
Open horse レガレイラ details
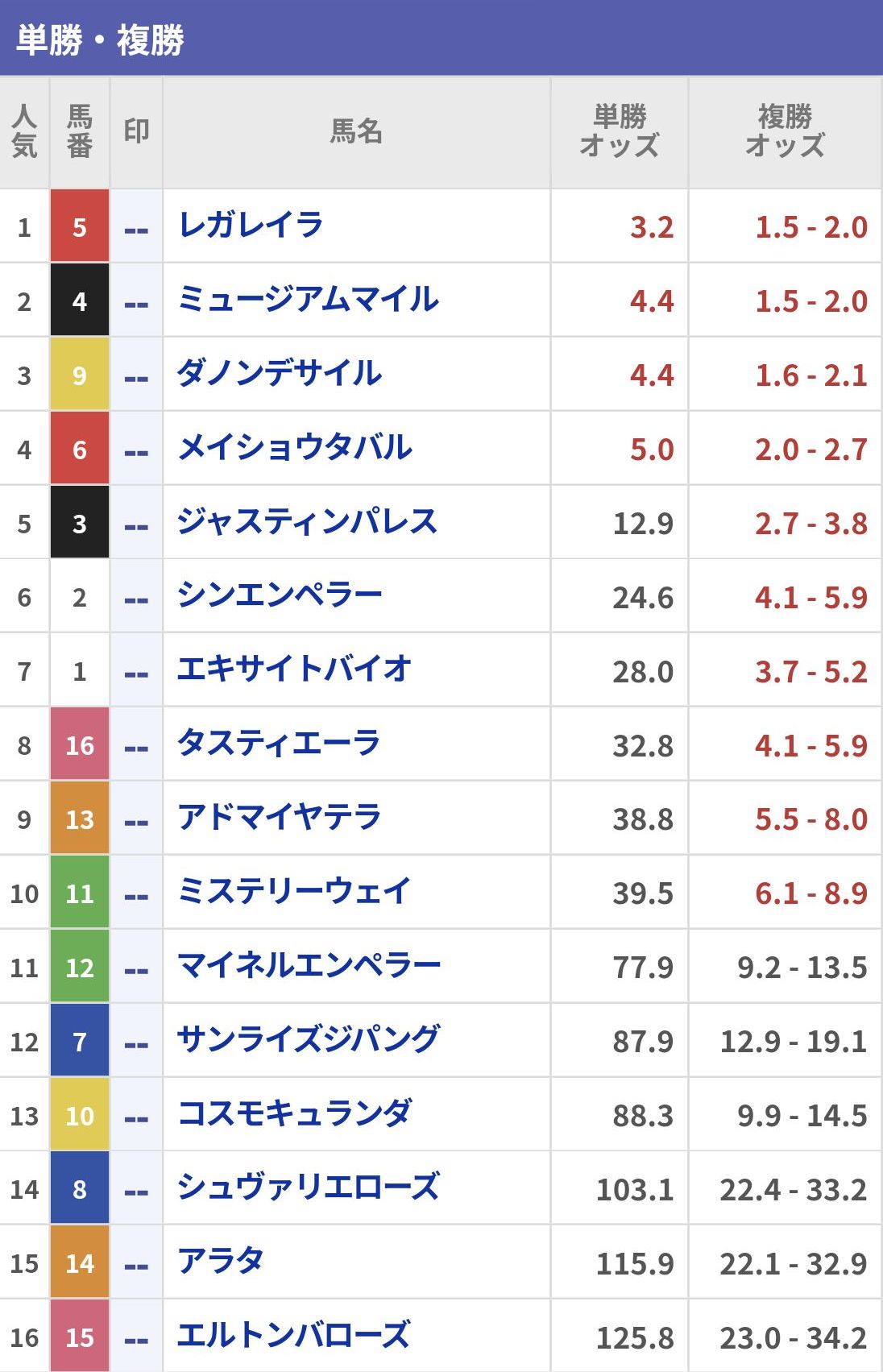pos(251,226)
